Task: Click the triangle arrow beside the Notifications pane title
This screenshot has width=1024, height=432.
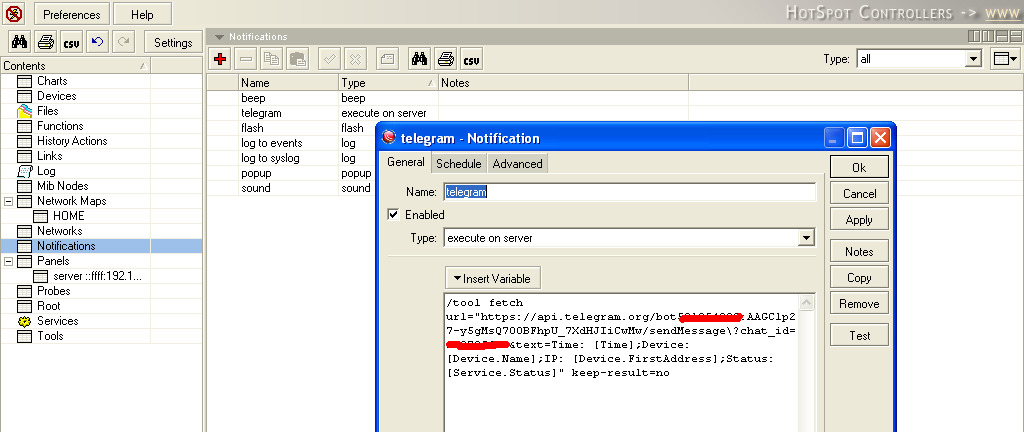Action: (219, 37)
